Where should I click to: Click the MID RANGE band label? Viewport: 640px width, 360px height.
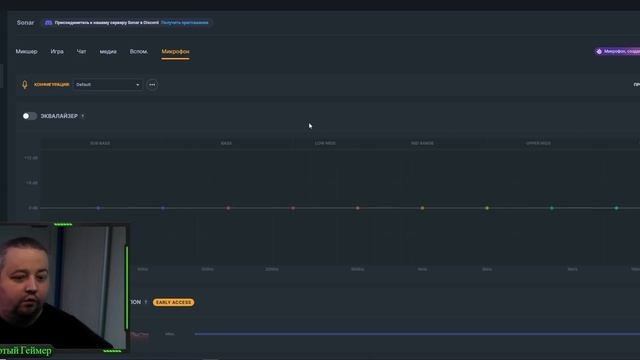(x=422, y=143)
